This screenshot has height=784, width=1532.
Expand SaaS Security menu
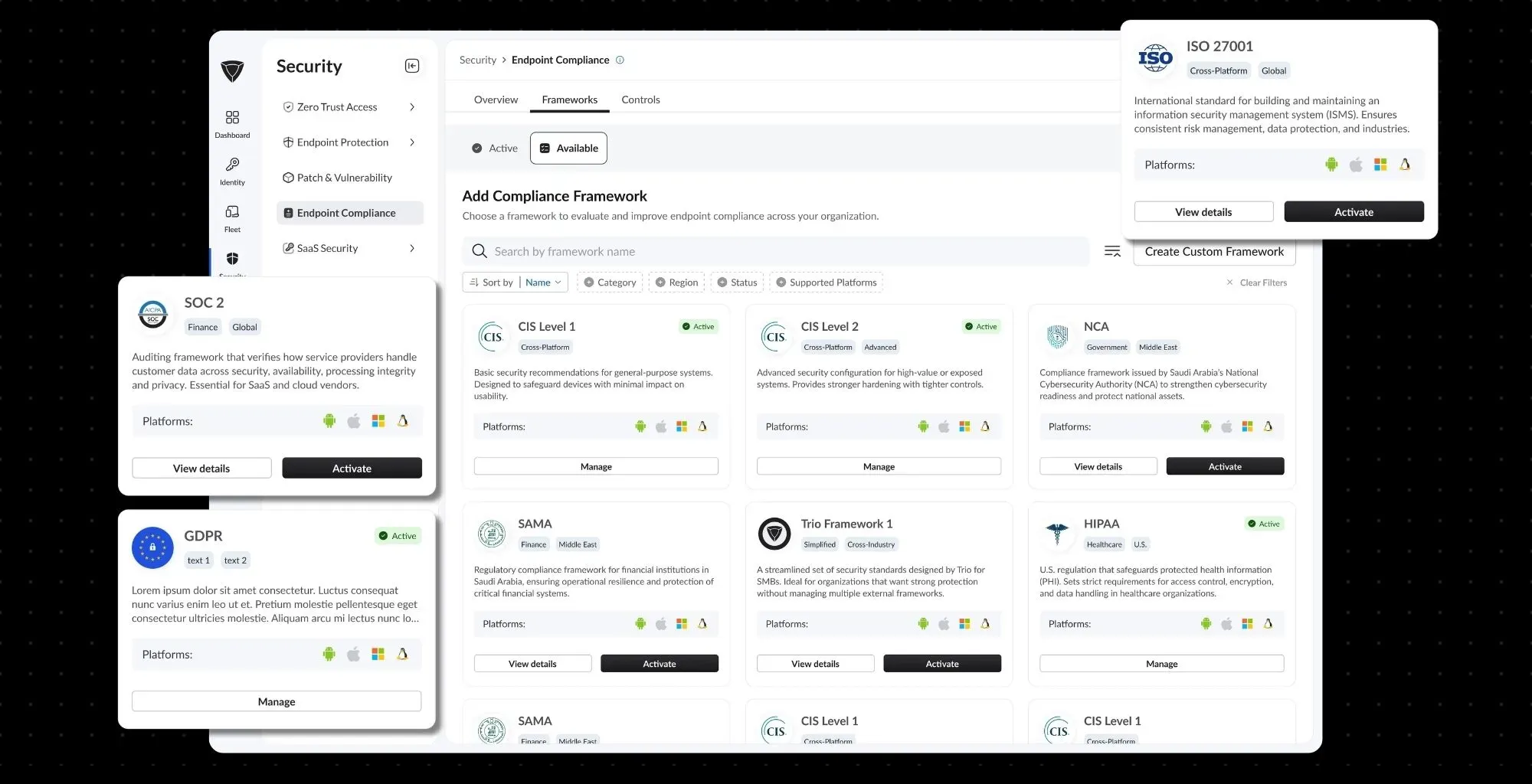[x=412, y=248]
